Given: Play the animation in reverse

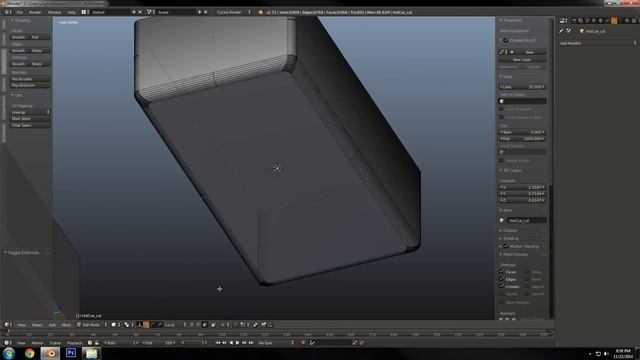Looking at the screenshot, I should point(231,343).
